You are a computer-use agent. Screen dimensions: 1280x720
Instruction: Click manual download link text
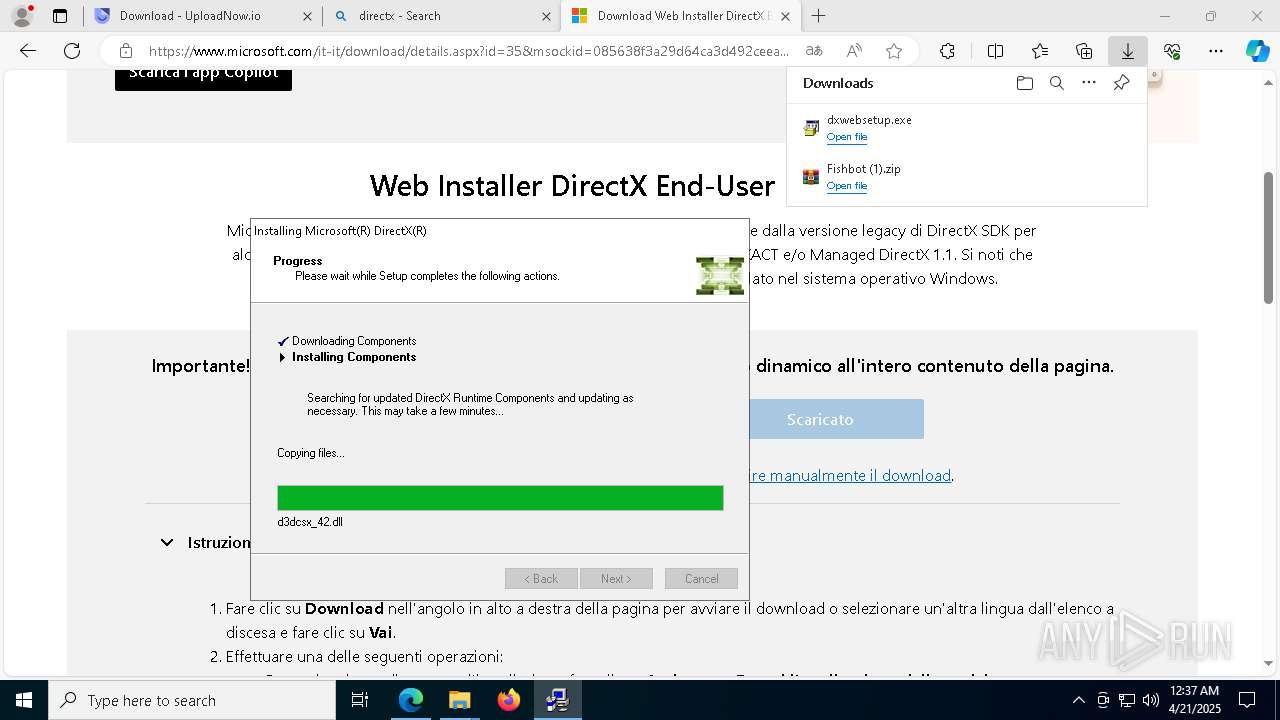[850, 476]
